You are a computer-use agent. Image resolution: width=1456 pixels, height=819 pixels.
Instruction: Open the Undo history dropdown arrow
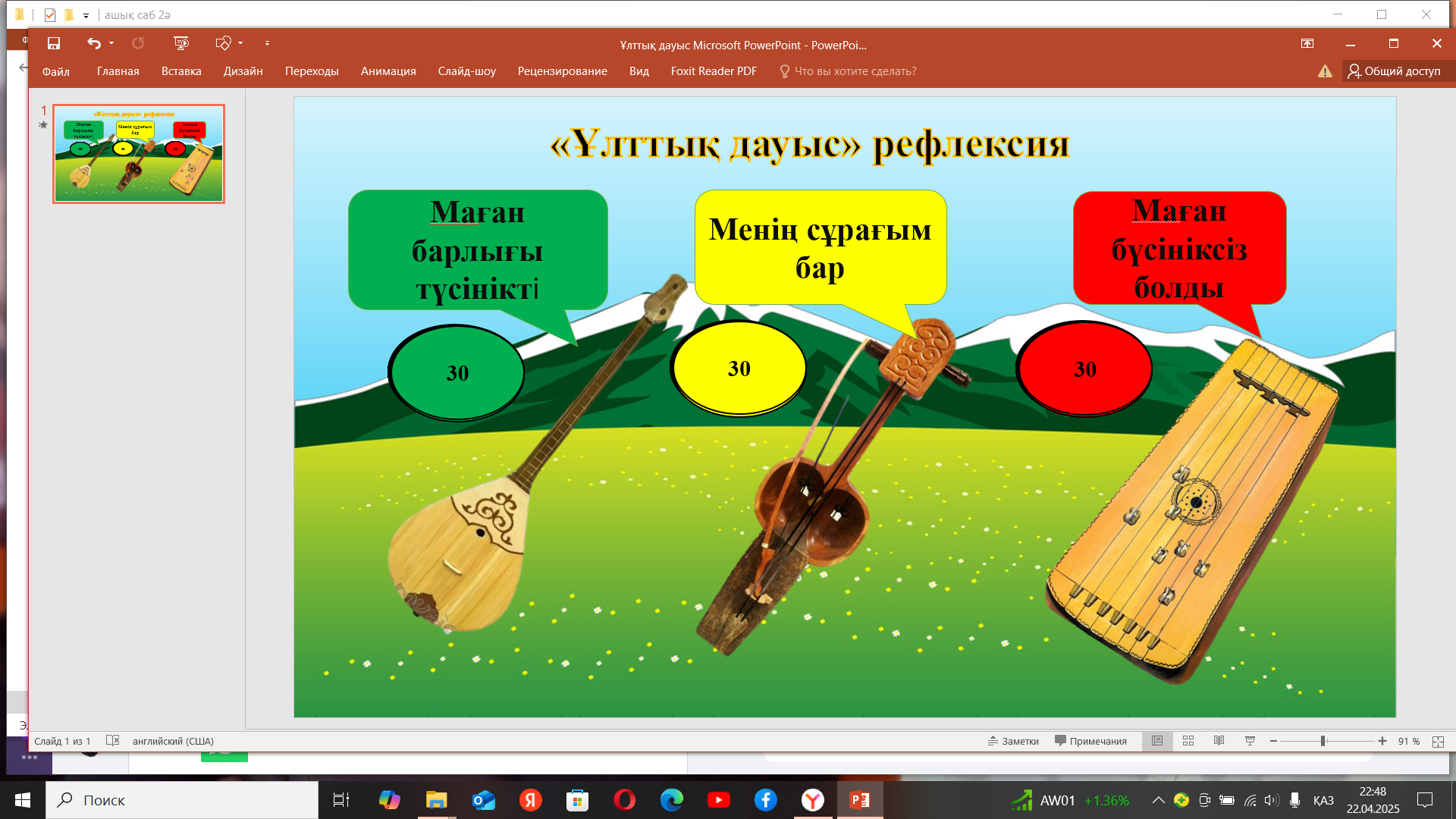111,43
